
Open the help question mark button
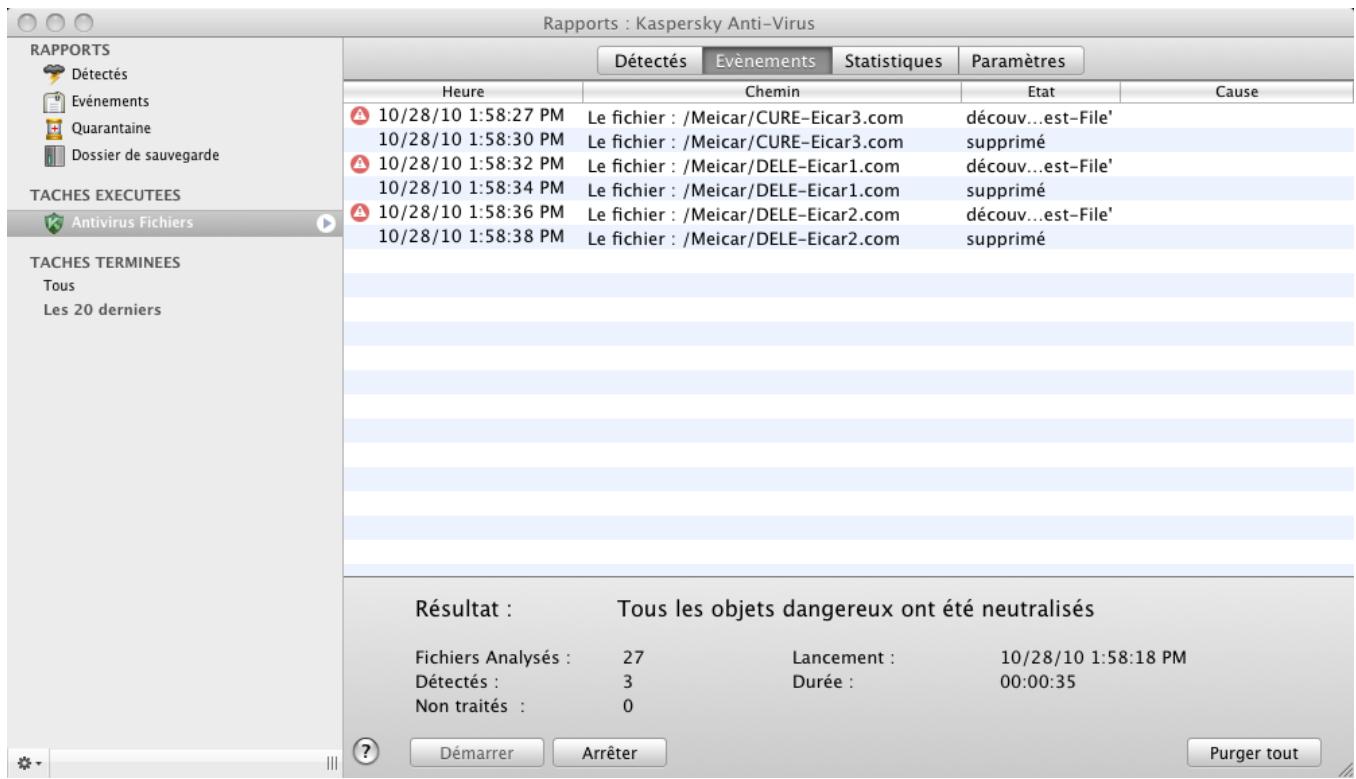(366, 750)
